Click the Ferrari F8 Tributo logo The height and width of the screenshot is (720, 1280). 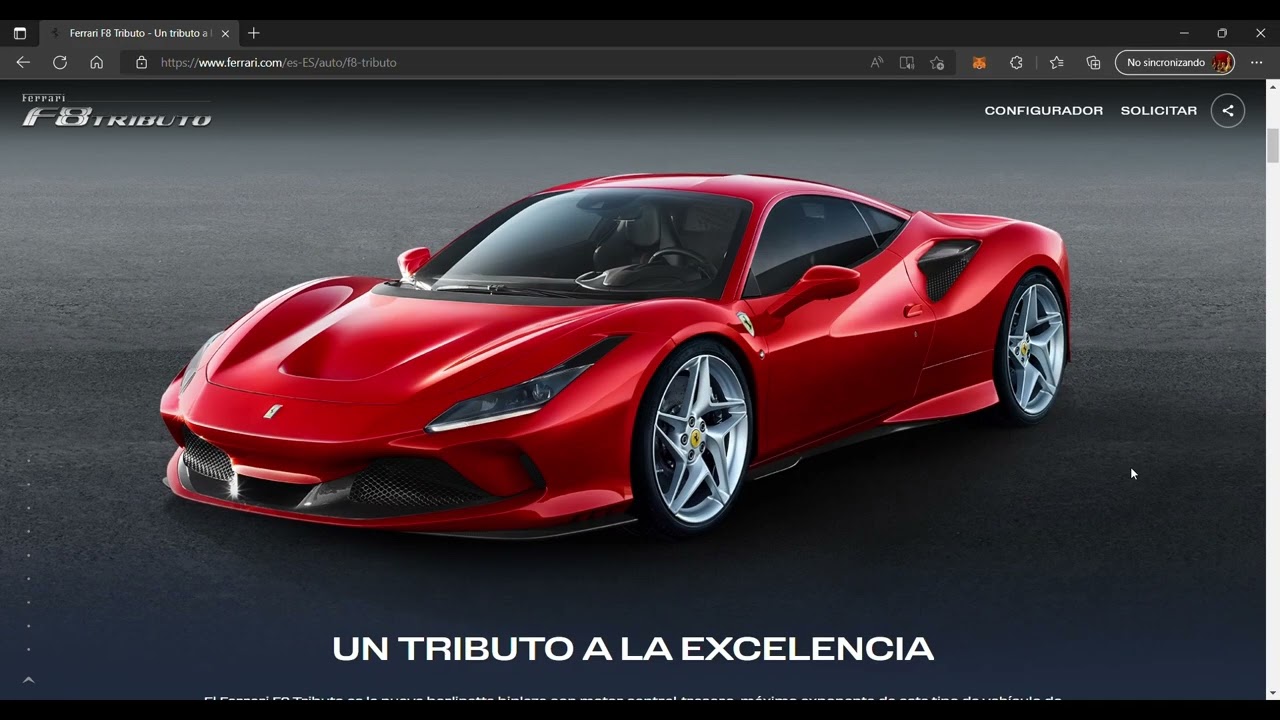tap(116, 111)
